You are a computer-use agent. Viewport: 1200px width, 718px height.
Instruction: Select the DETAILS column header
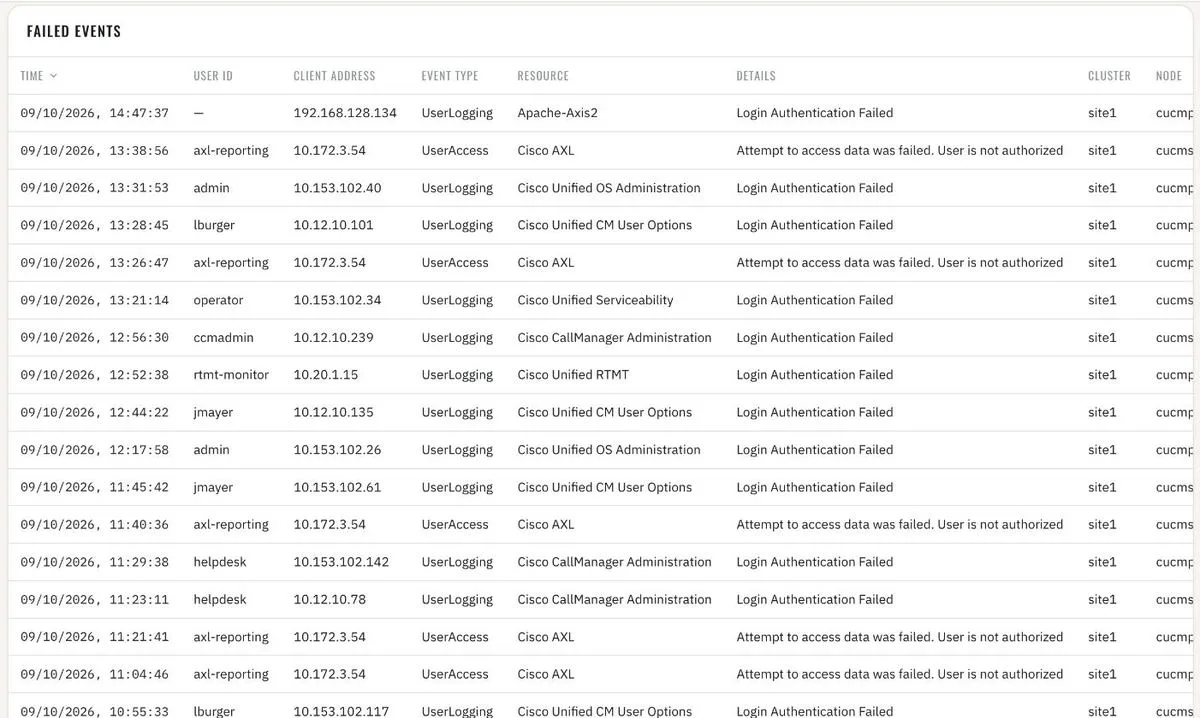point(756,76)
